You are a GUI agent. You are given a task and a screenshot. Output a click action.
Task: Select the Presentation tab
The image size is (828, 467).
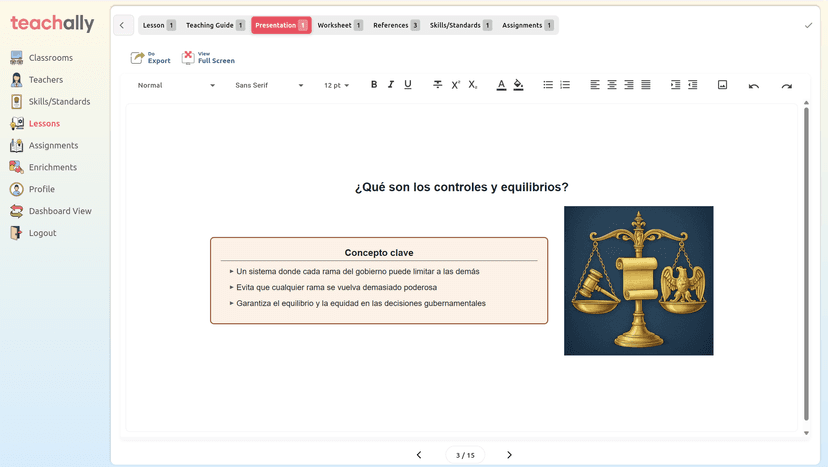[281, 25]
